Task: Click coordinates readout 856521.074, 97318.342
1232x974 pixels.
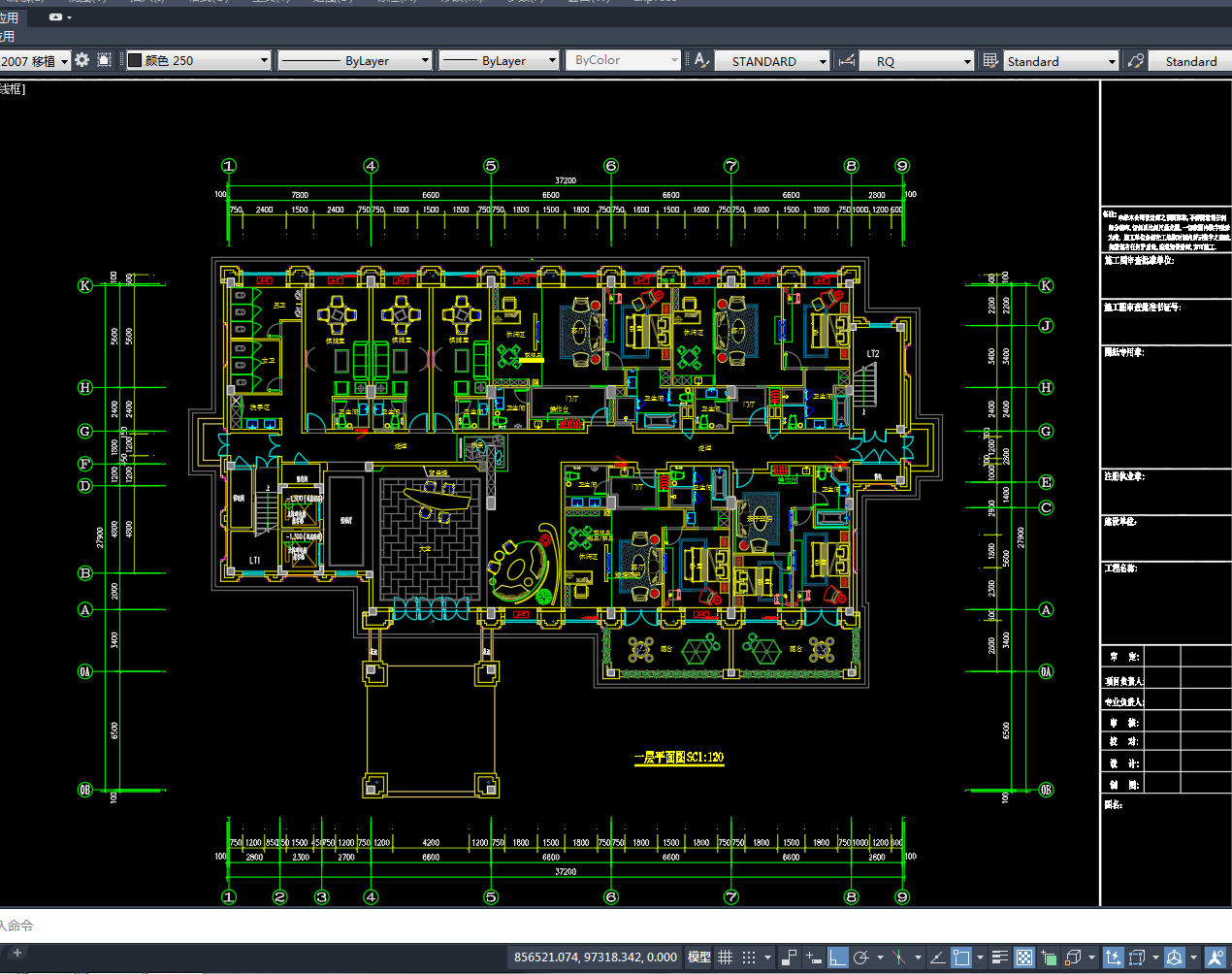Action: [595, 958]
